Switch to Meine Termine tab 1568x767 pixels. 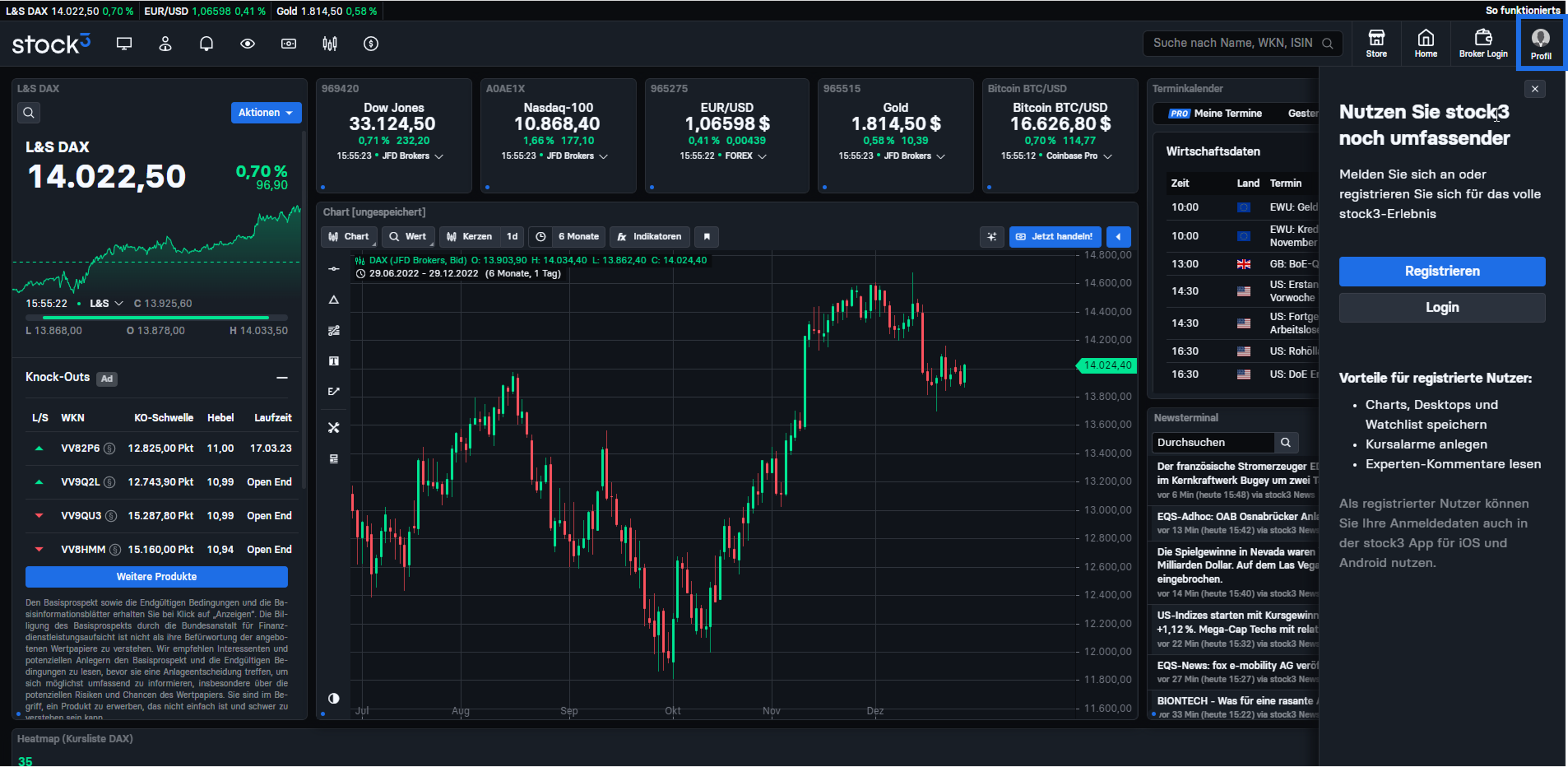point(1215,113)
